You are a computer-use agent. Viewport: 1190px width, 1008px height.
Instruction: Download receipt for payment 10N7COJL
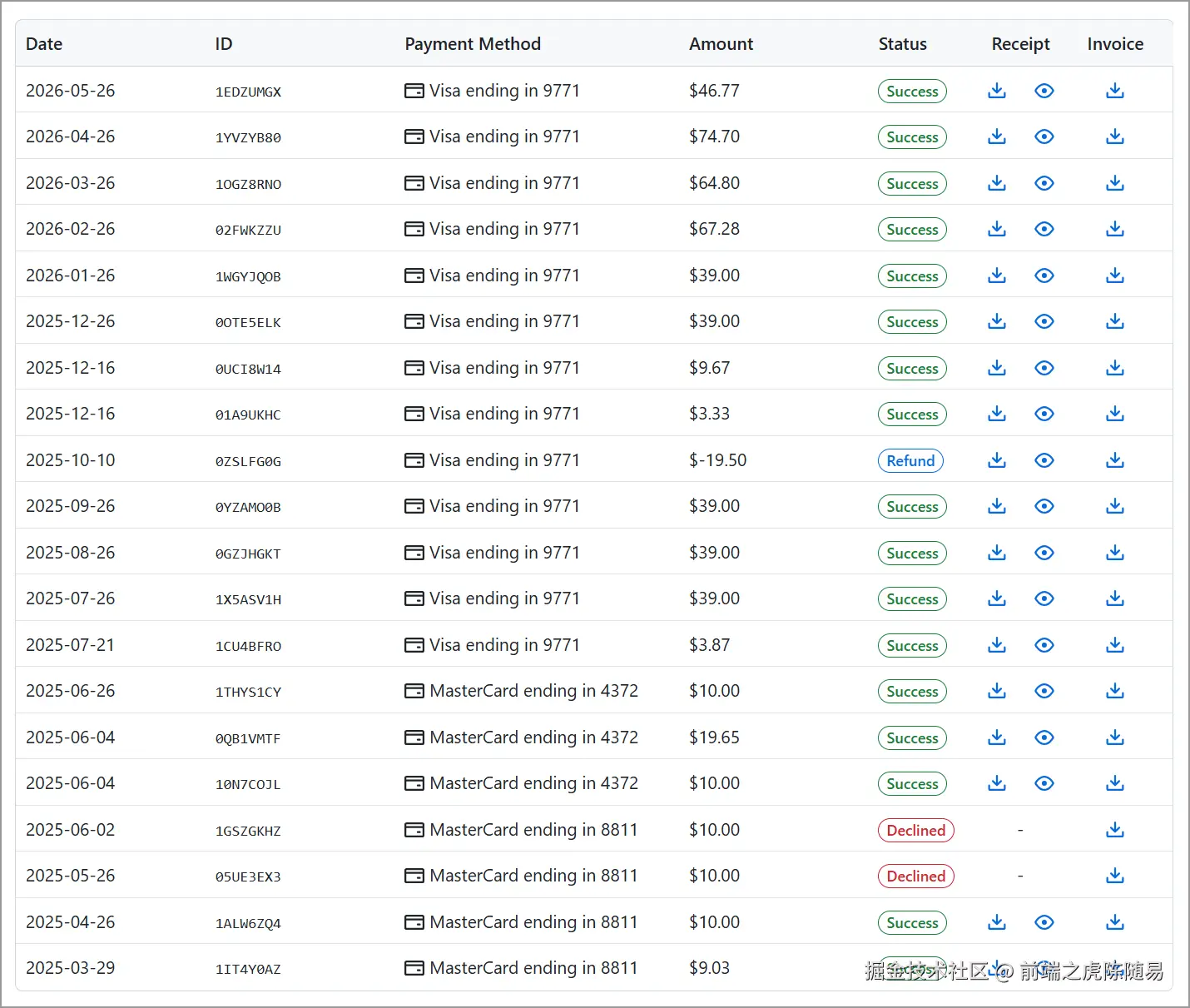997,783
